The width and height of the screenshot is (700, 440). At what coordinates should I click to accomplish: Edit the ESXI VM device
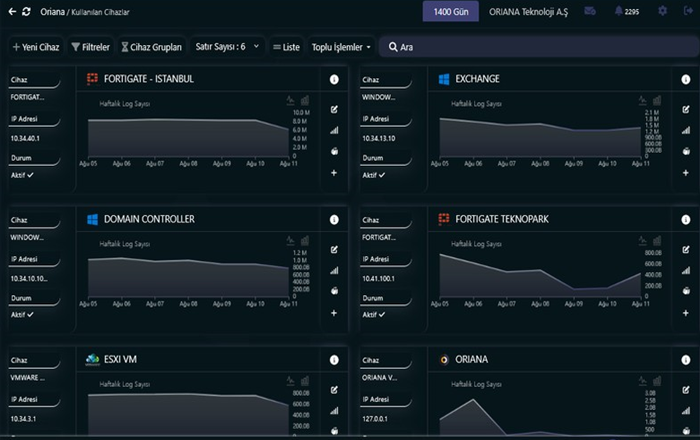coord(334,390)
